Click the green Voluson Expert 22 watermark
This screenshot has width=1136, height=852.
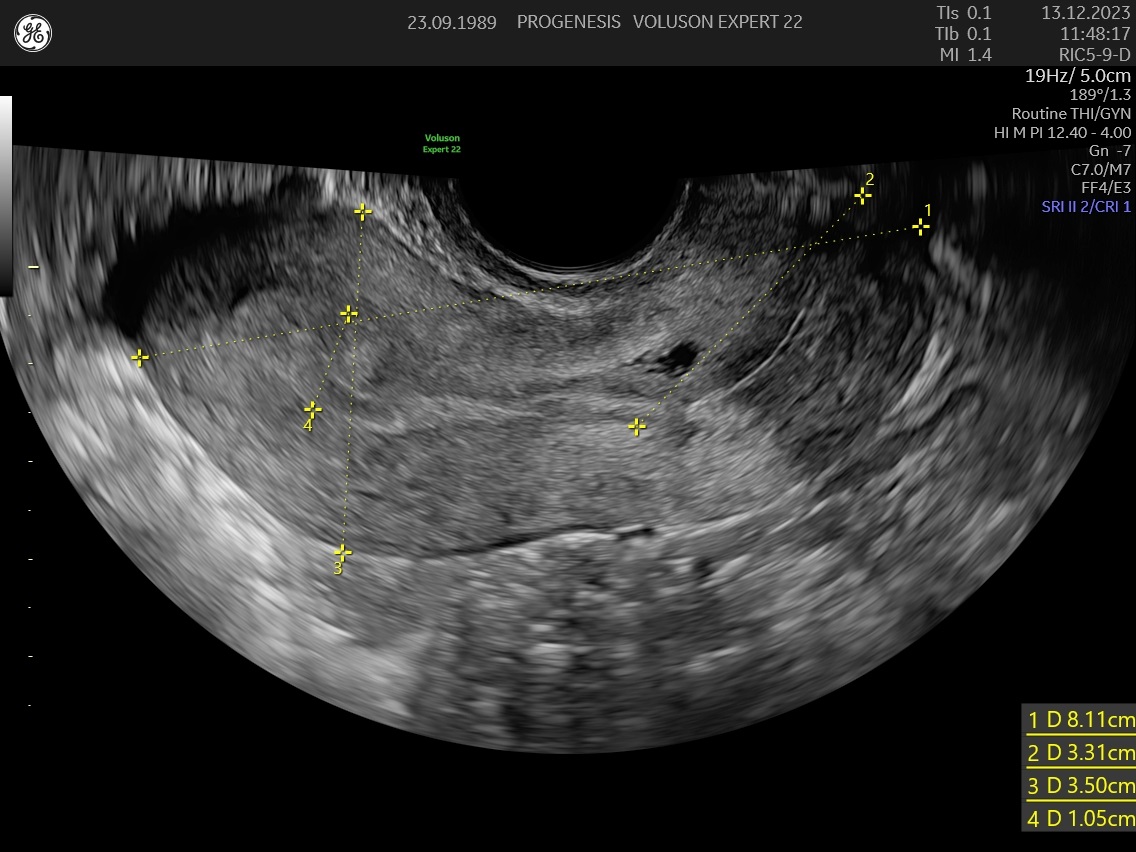pyautogui.click(x=442, y=143)
